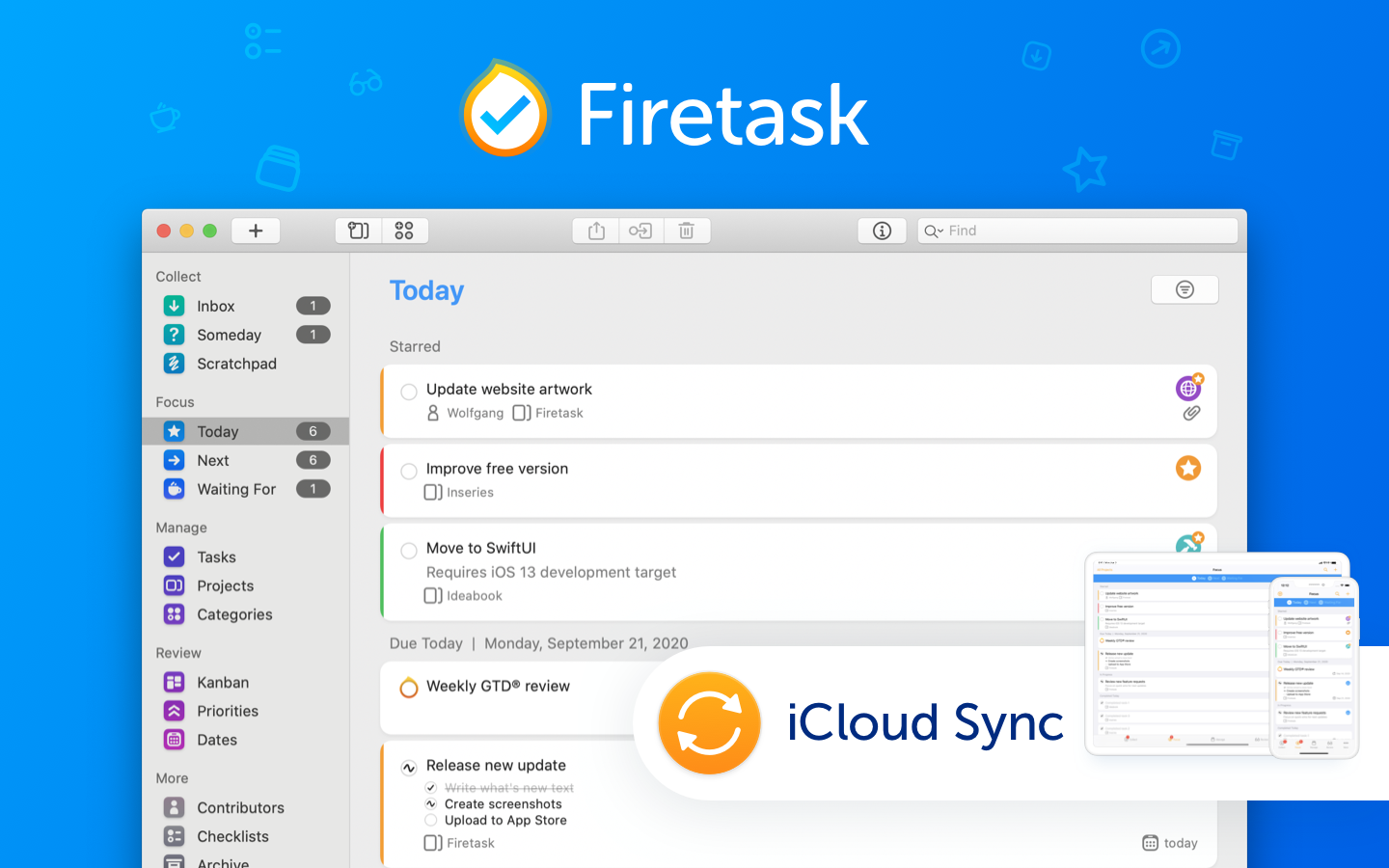Click the move-to-project toolbar icon
The width and height of the screenshot is (1389, 868).
640,231
